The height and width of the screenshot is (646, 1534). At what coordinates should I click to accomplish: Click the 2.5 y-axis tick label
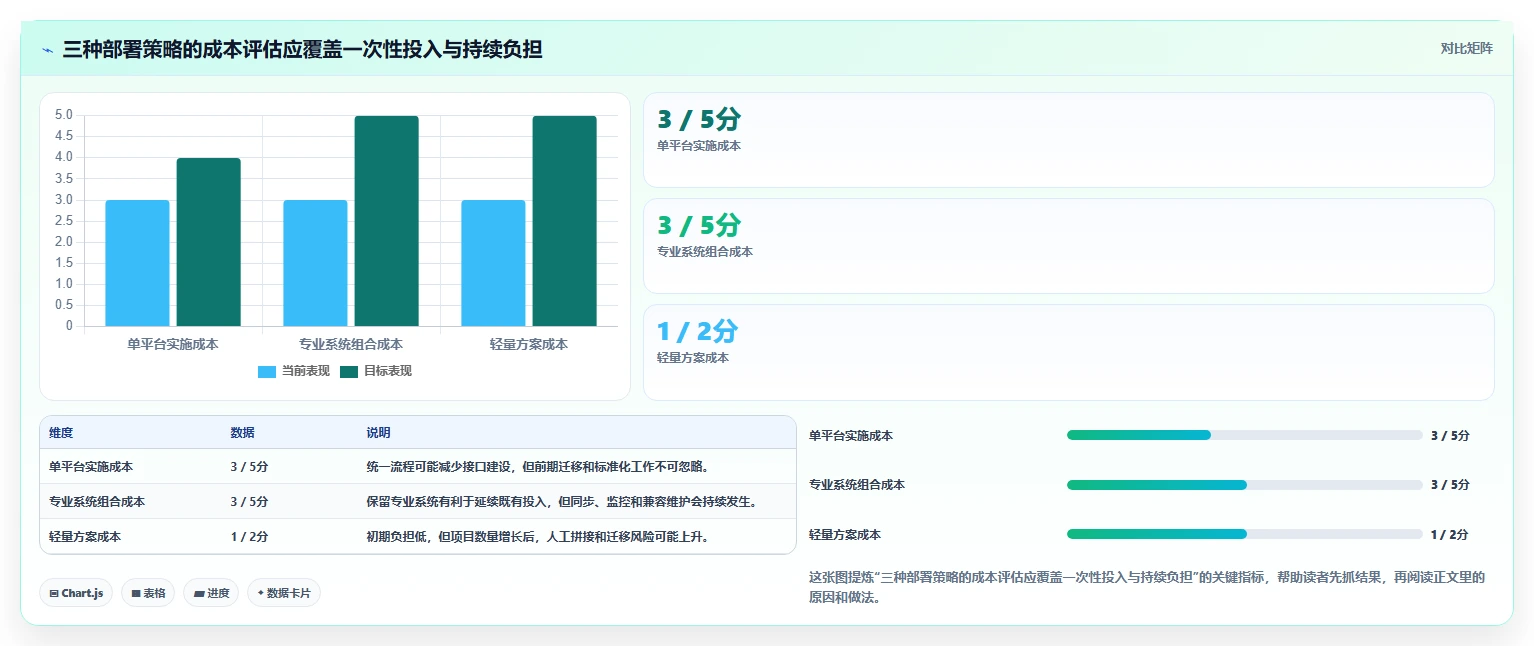(x=63, y=221)
